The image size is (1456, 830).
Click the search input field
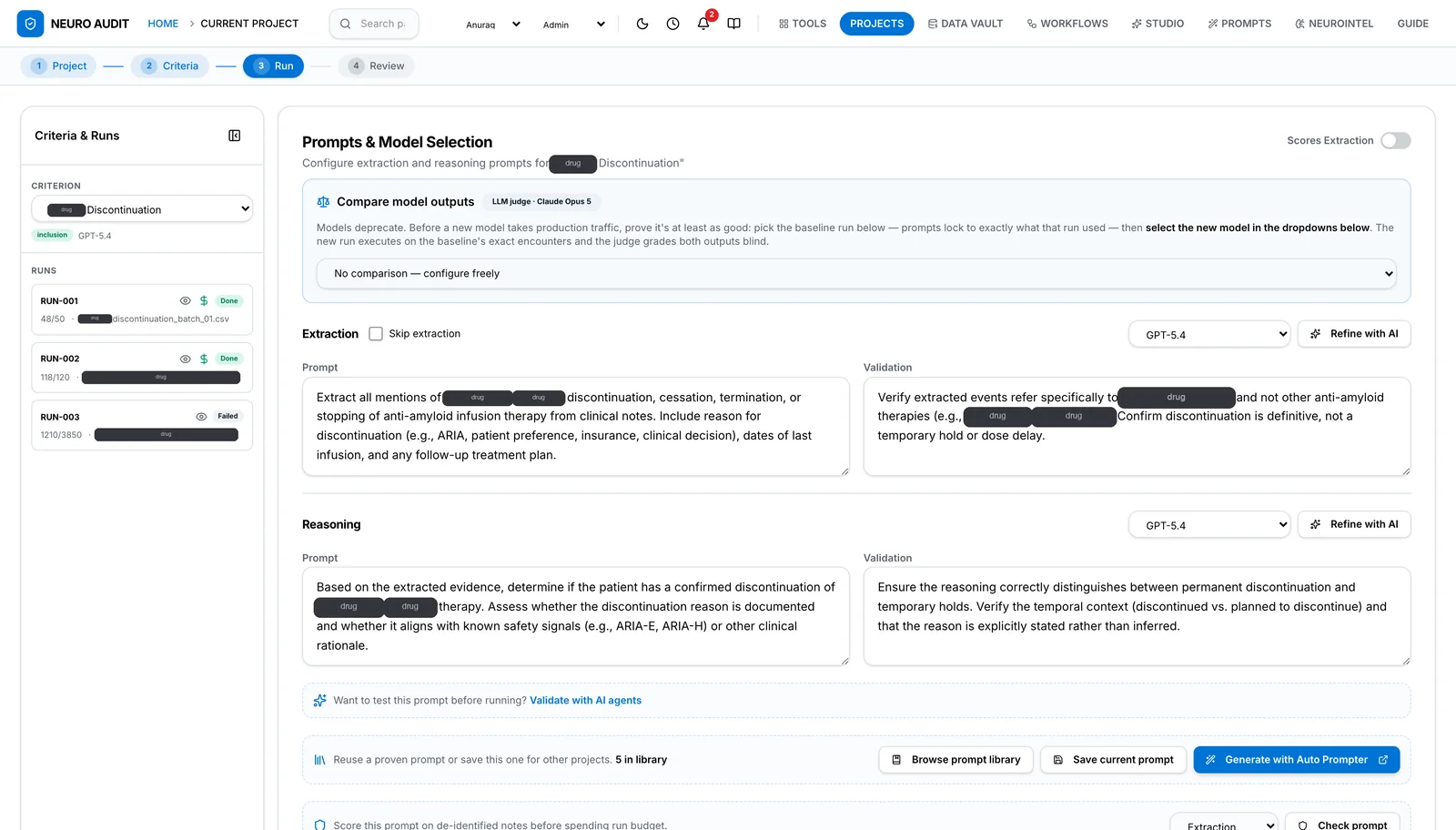(374, 24)
